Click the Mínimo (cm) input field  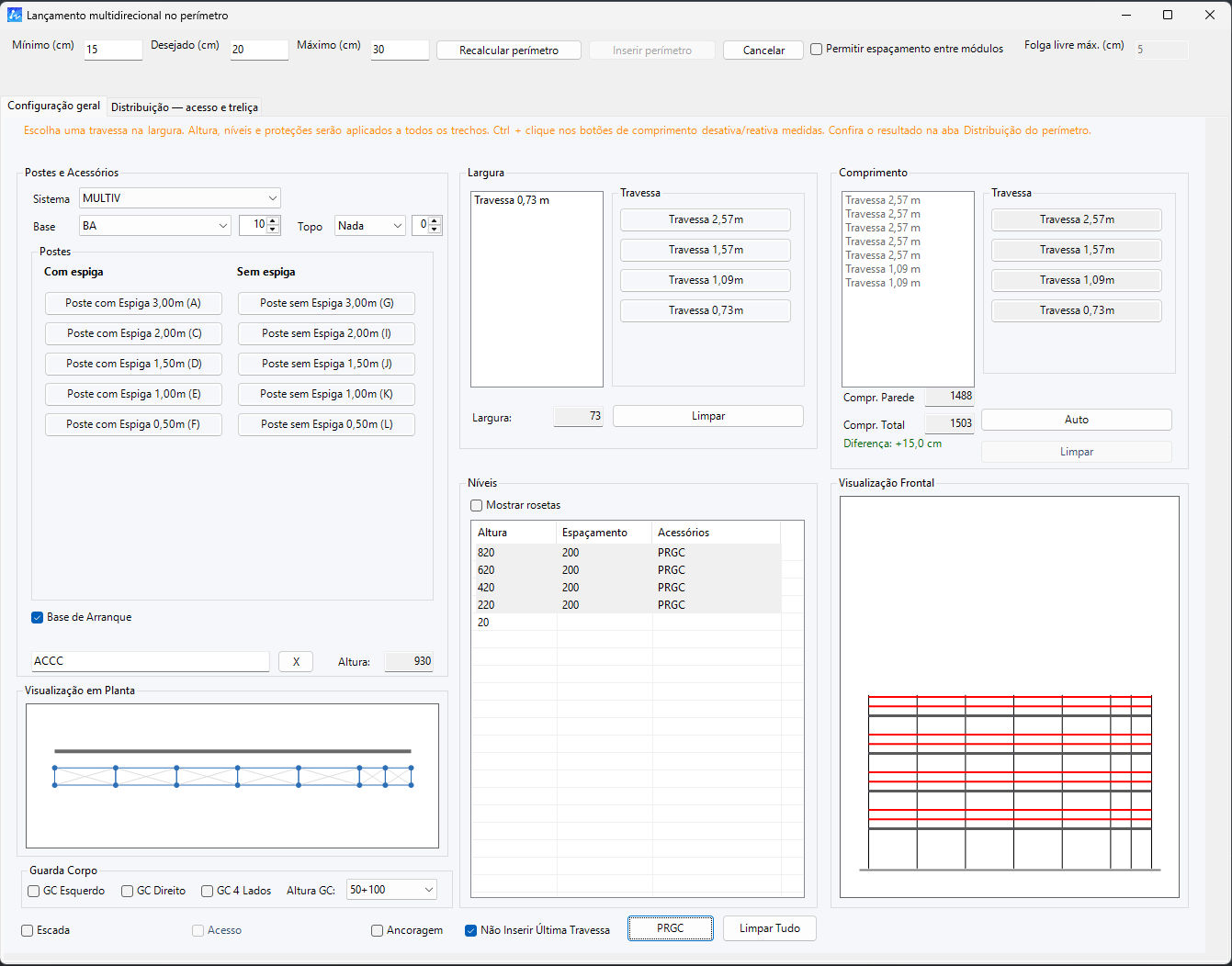(x=114, y=50)
